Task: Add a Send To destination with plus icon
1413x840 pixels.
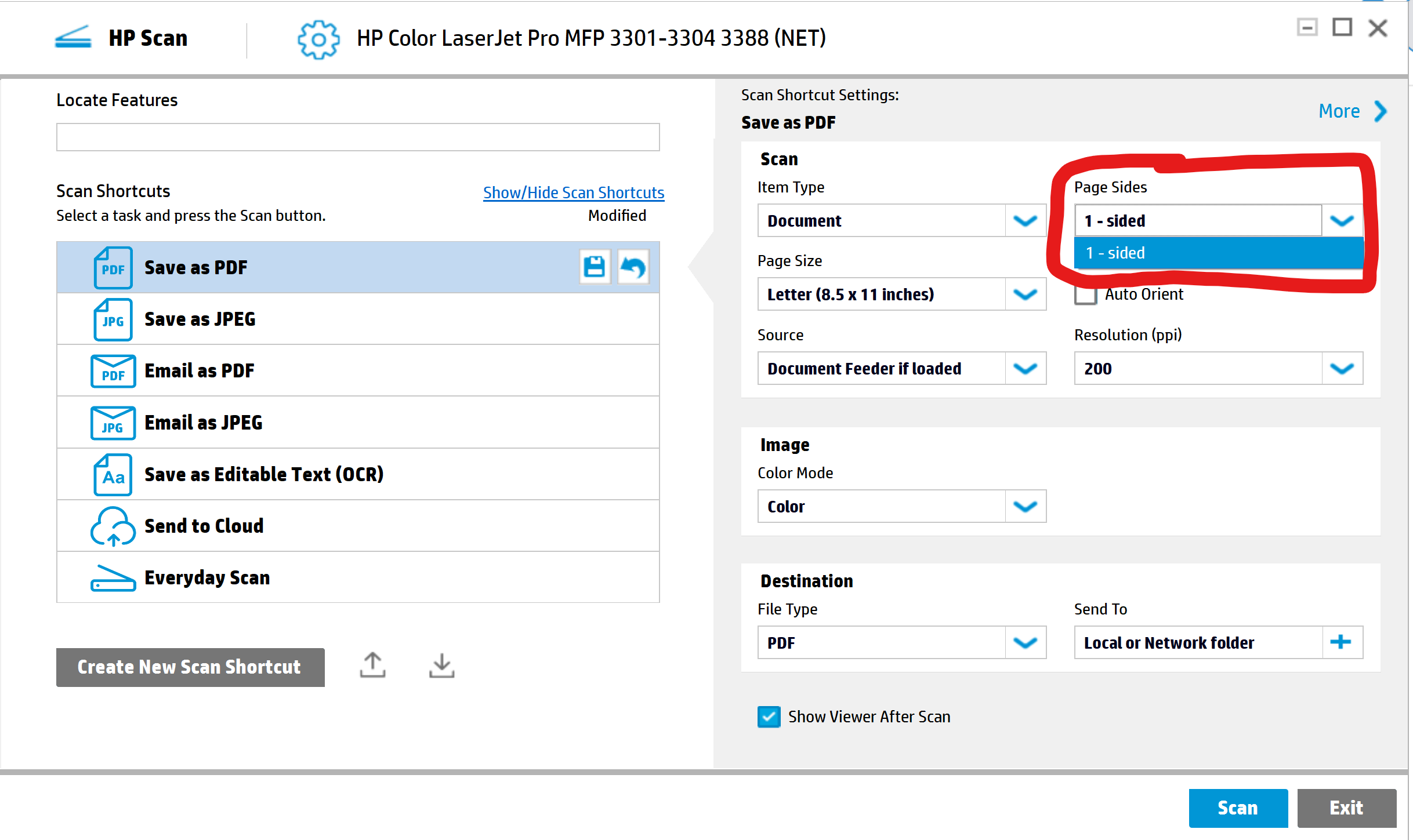Action: coord(1341,642)
